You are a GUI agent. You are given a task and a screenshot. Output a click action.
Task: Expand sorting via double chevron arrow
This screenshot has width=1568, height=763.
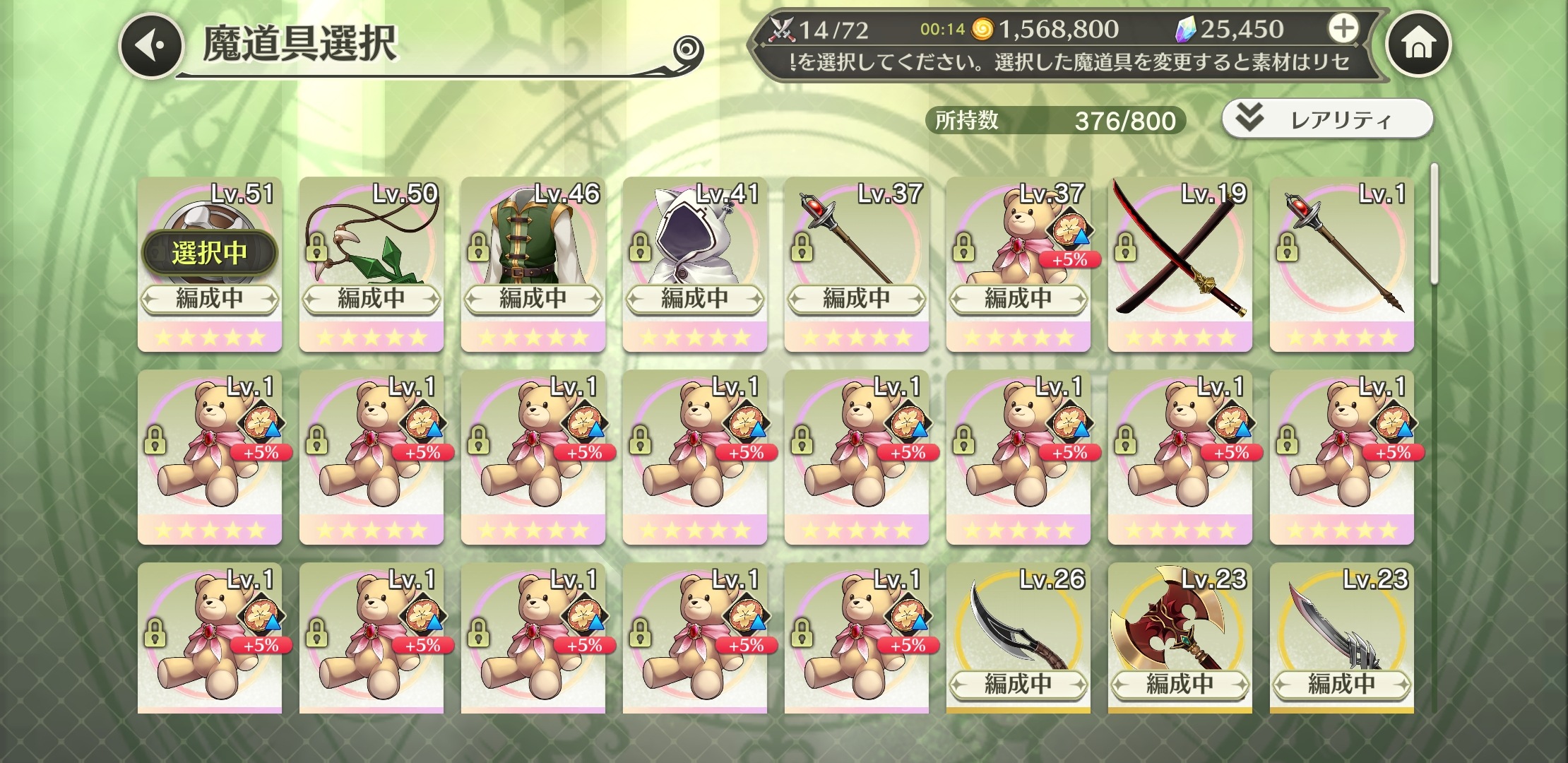(1249, 117)
